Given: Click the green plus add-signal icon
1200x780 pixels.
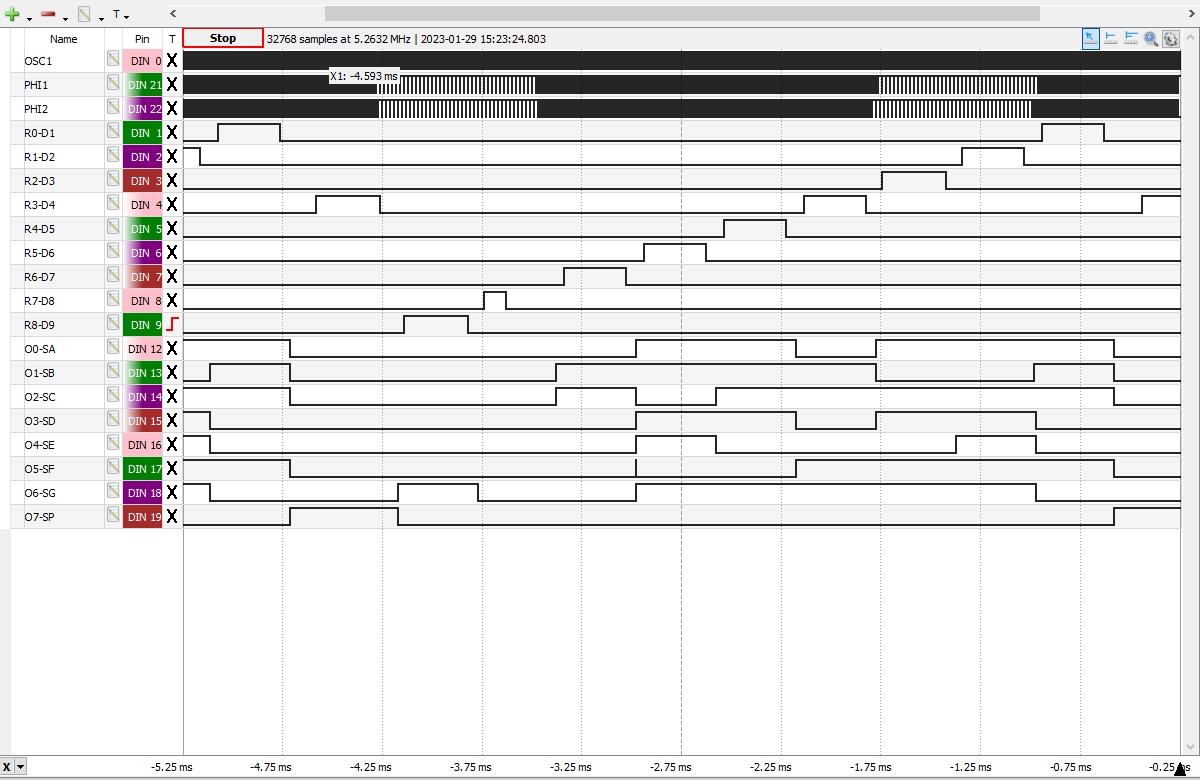Looking at the screenshot, I should click(x=12, y=14).
